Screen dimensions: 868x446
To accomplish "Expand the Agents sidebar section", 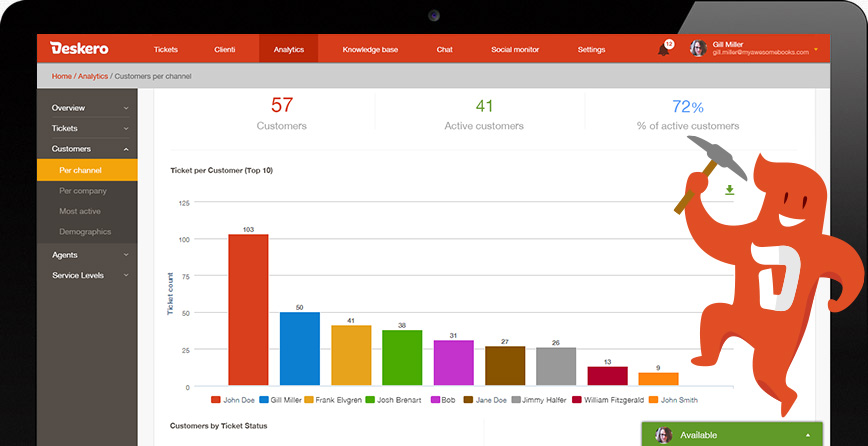I will point(87,255).
